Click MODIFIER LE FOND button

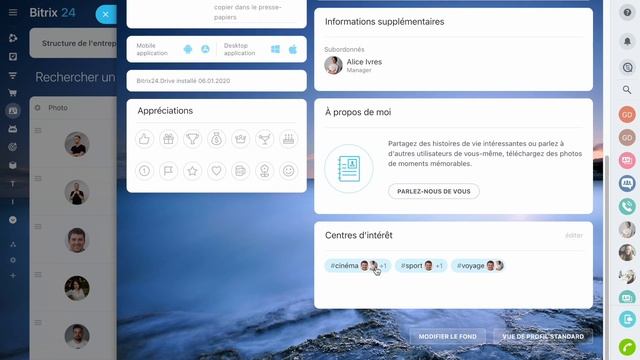pos(447,337)
